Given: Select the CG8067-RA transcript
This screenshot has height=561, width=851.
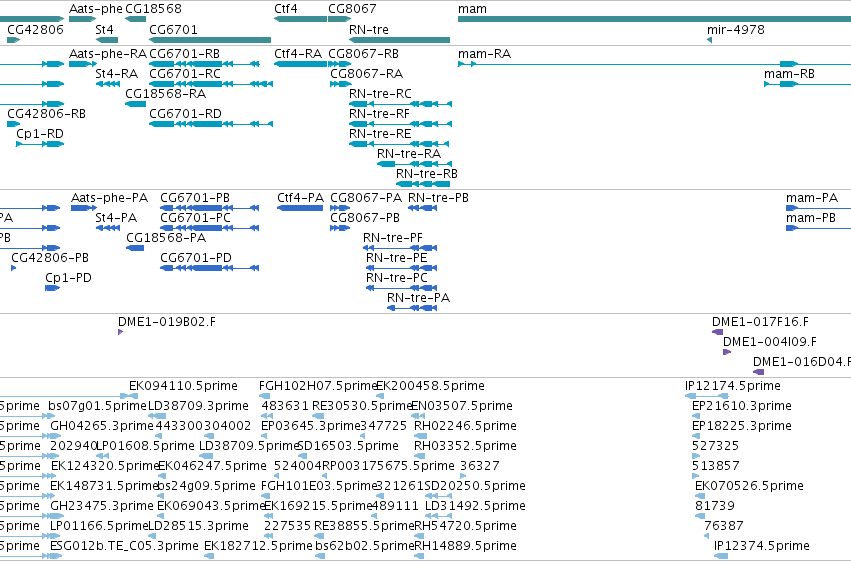Looking at the screenshot, I should coord(341,84).
